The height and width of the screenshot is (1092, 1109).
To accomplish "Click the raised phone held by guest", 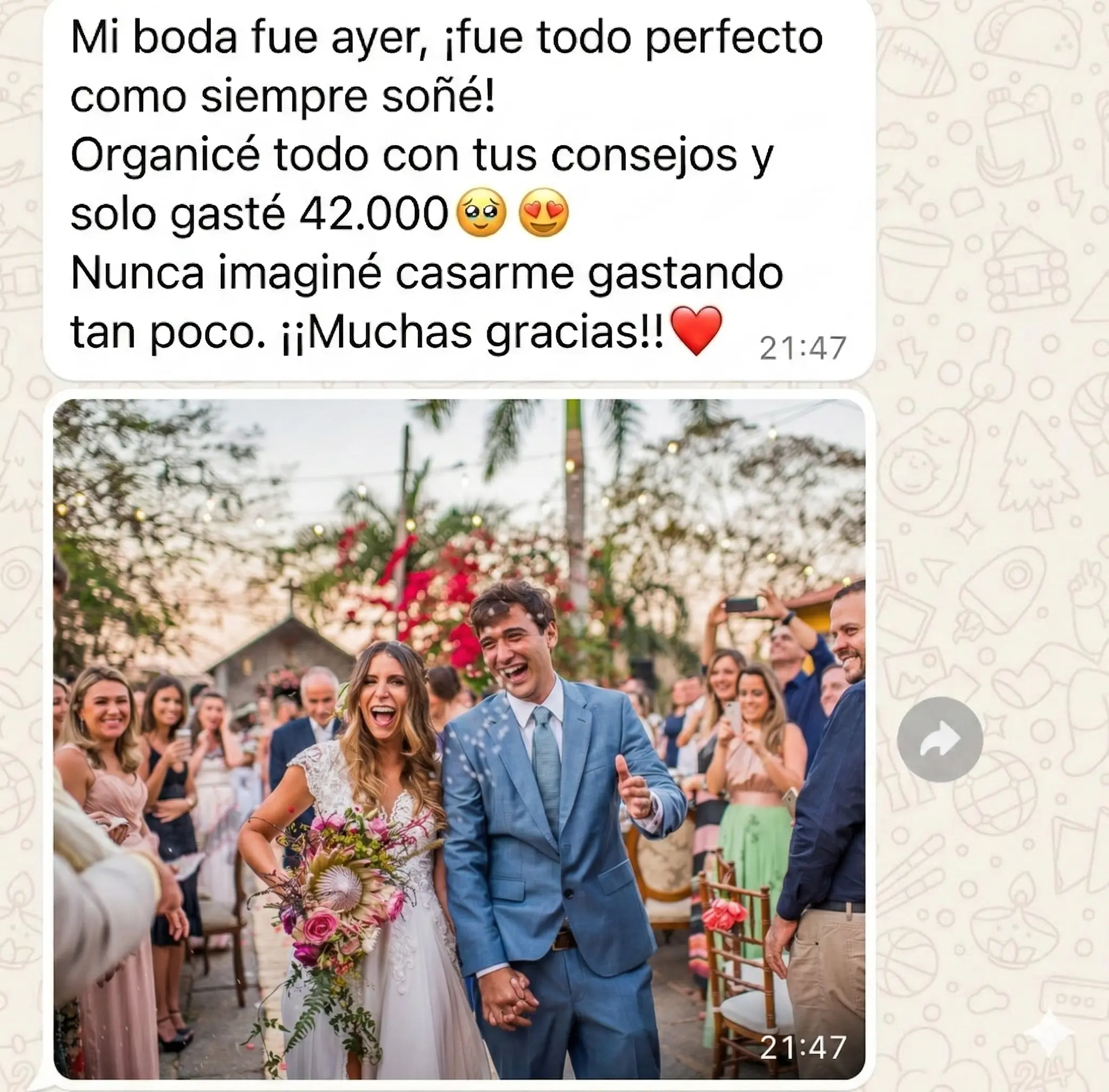I will (742, 605).
